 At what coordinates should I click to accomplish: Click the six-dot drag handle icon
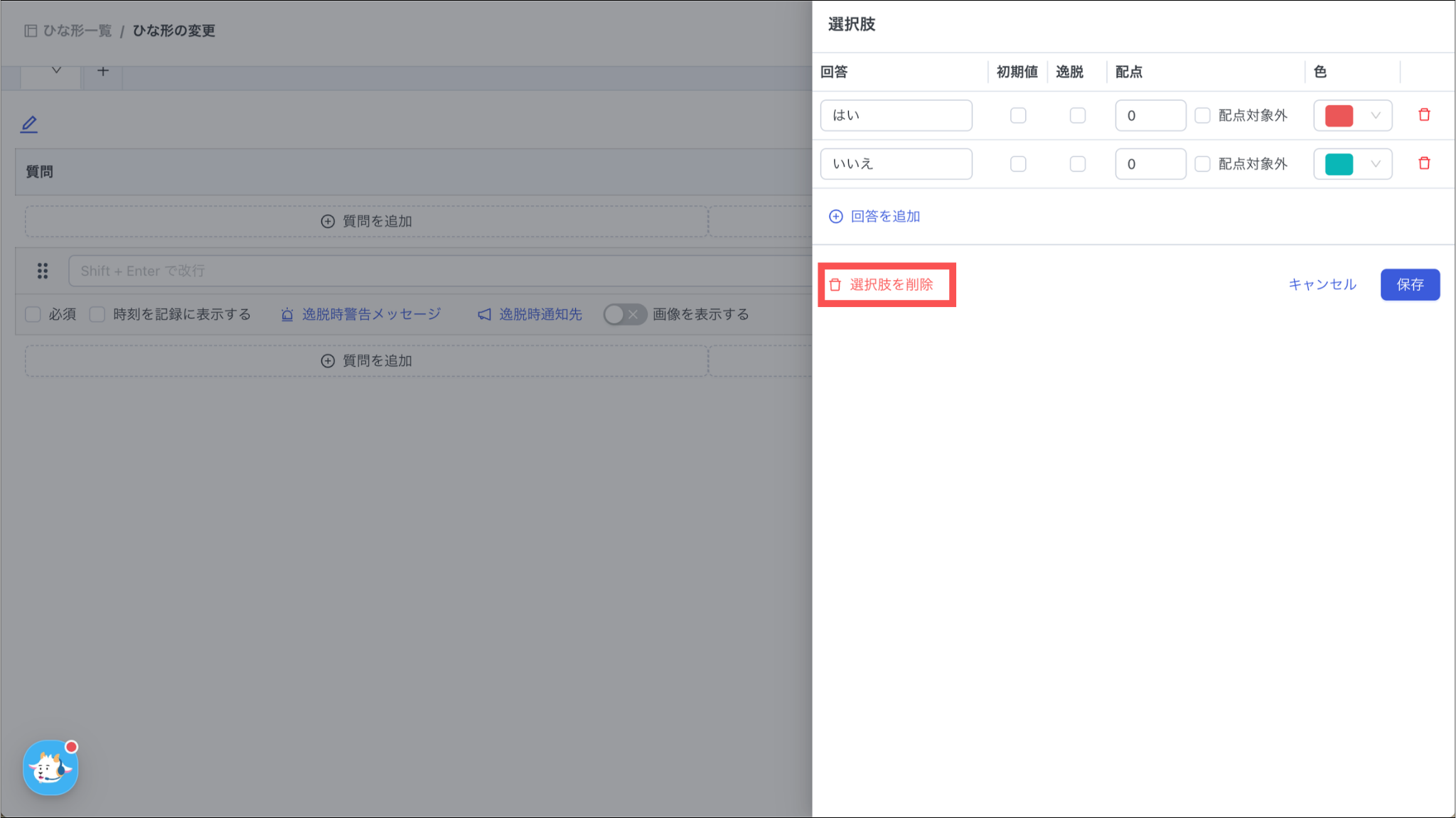[x=43, y=271]
